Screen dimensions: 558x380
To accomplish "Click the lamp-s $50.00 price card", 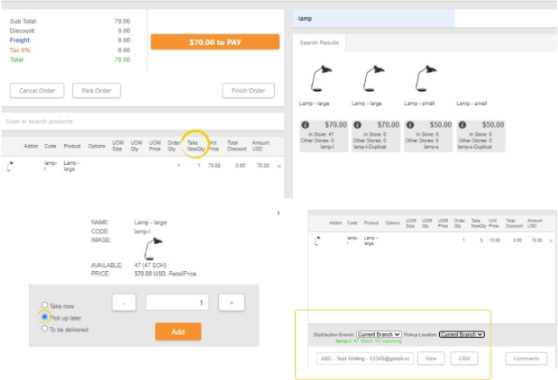I will (x=428, y=136).
